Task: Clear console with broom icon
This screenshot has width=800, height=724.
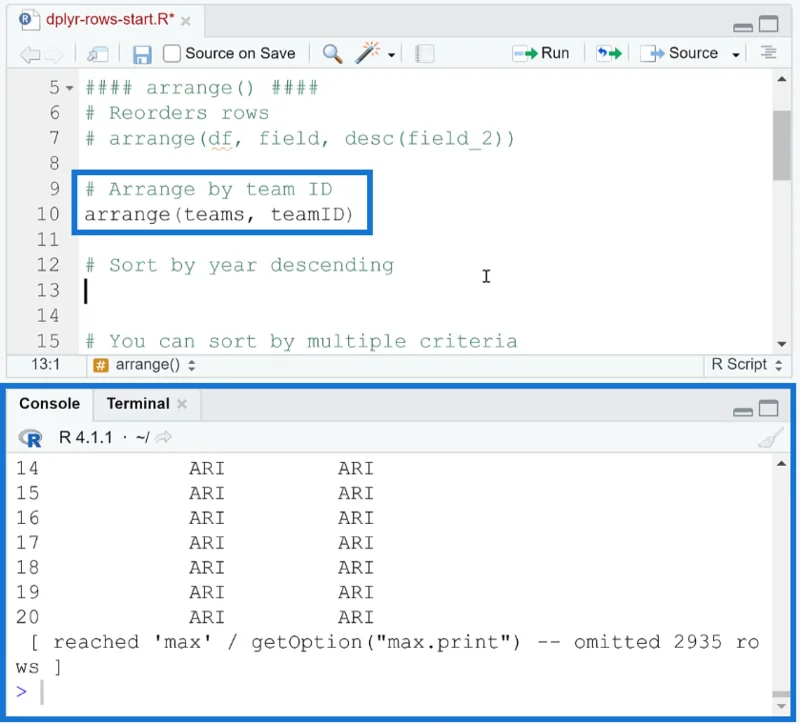Action: (x=770, y=437)
